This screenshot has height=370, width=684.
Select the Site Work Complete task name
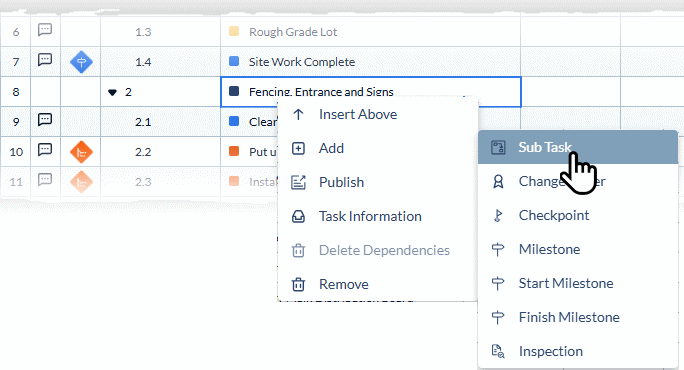tap(302, 62)
